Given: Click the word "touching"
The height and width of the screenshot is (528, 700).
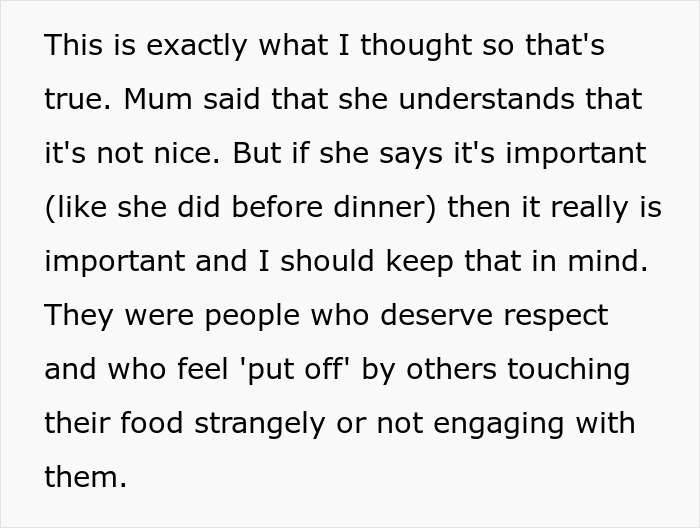Looking at the screenshot, I should point(568,369).
